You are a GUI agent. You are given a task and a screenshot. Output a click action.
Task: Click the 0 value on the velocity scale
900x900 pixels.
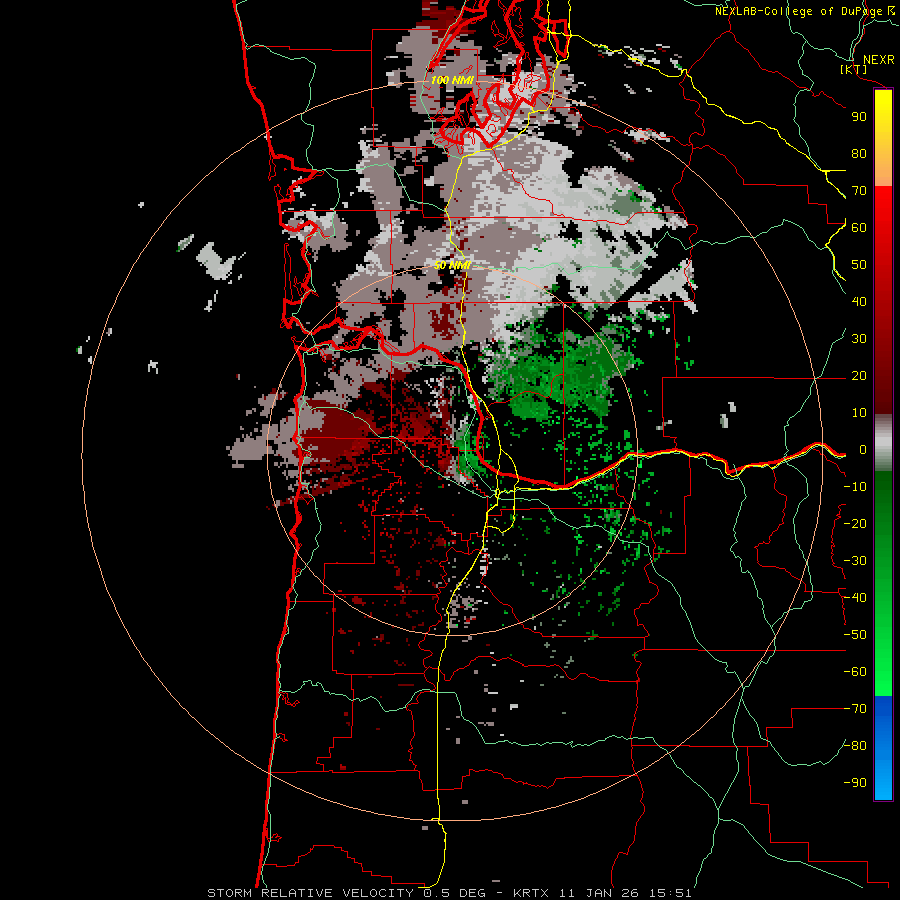click(x=863, y=449)
